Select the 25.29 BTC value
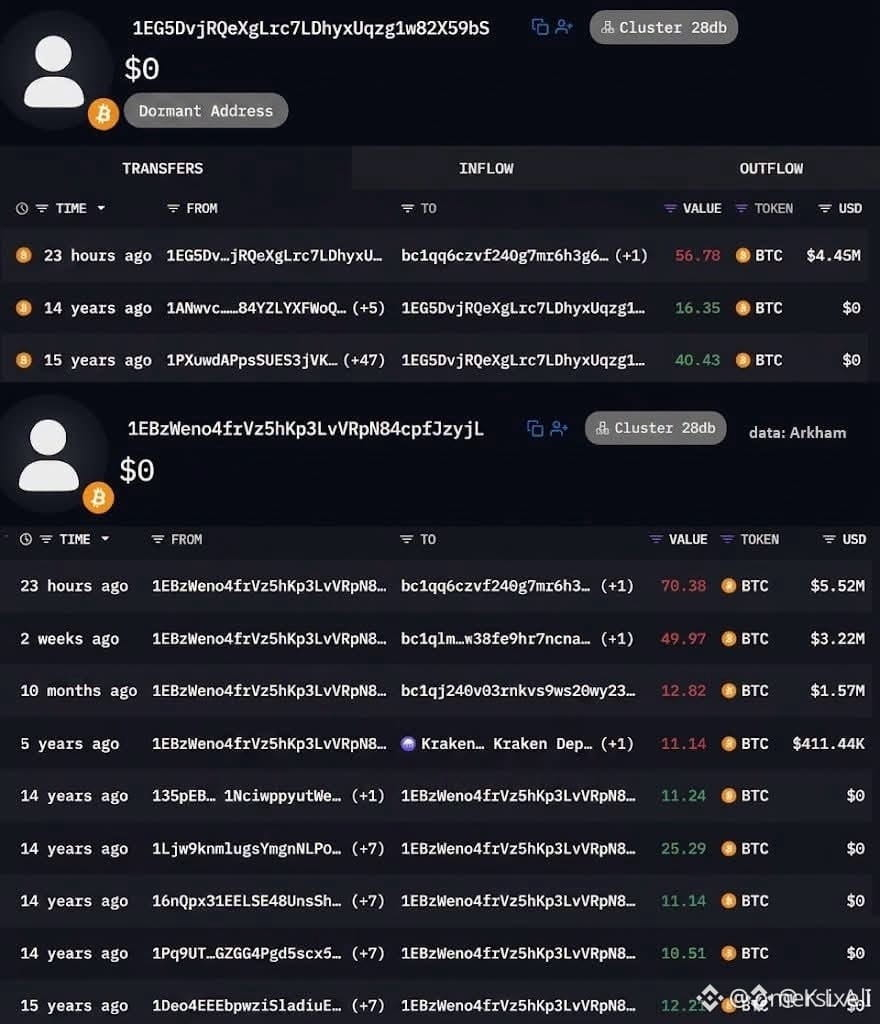The height and width of the screenshot is (1024, 880). [684, 849]
